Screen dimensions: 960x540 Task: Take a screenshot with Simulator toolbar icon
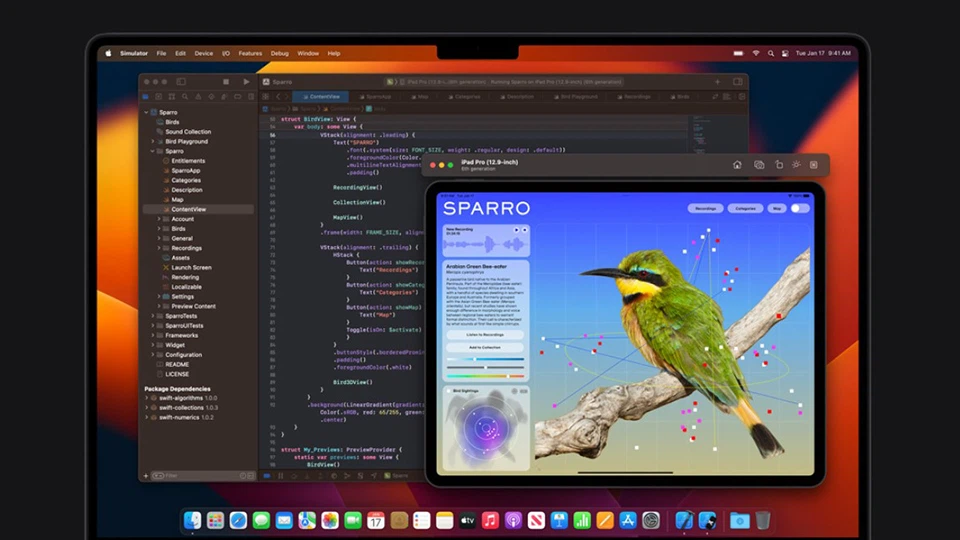759,165
